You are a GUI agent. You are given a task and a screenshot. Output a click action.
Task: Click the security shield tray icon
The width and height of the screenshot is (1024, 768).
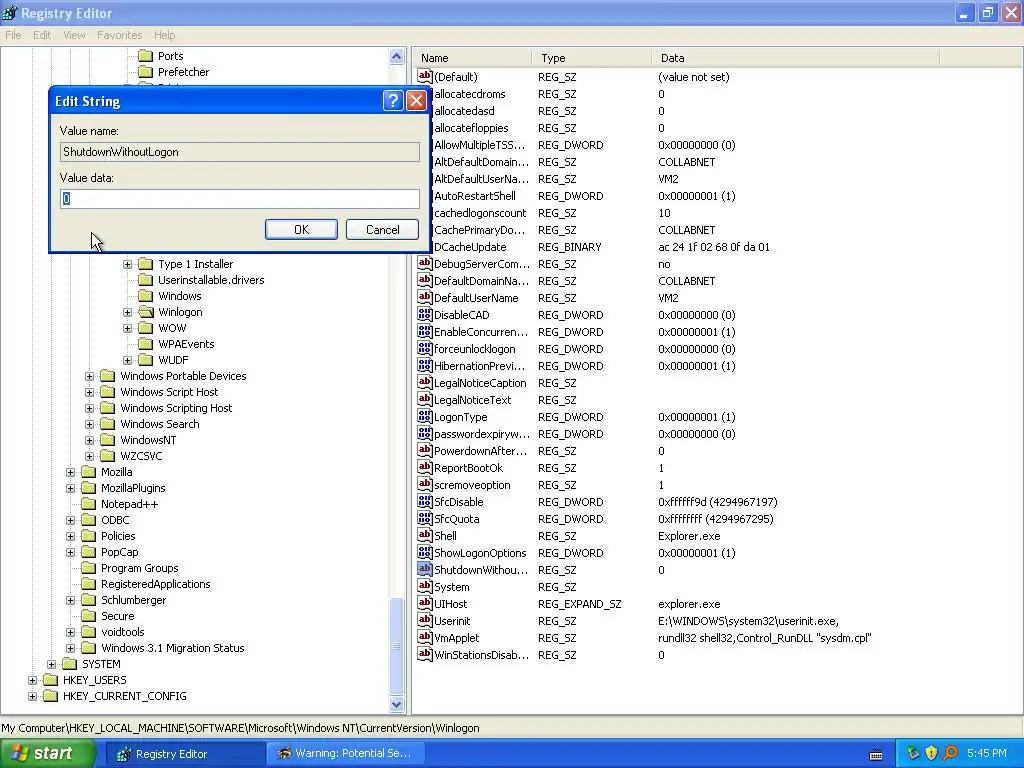[931, 753]
